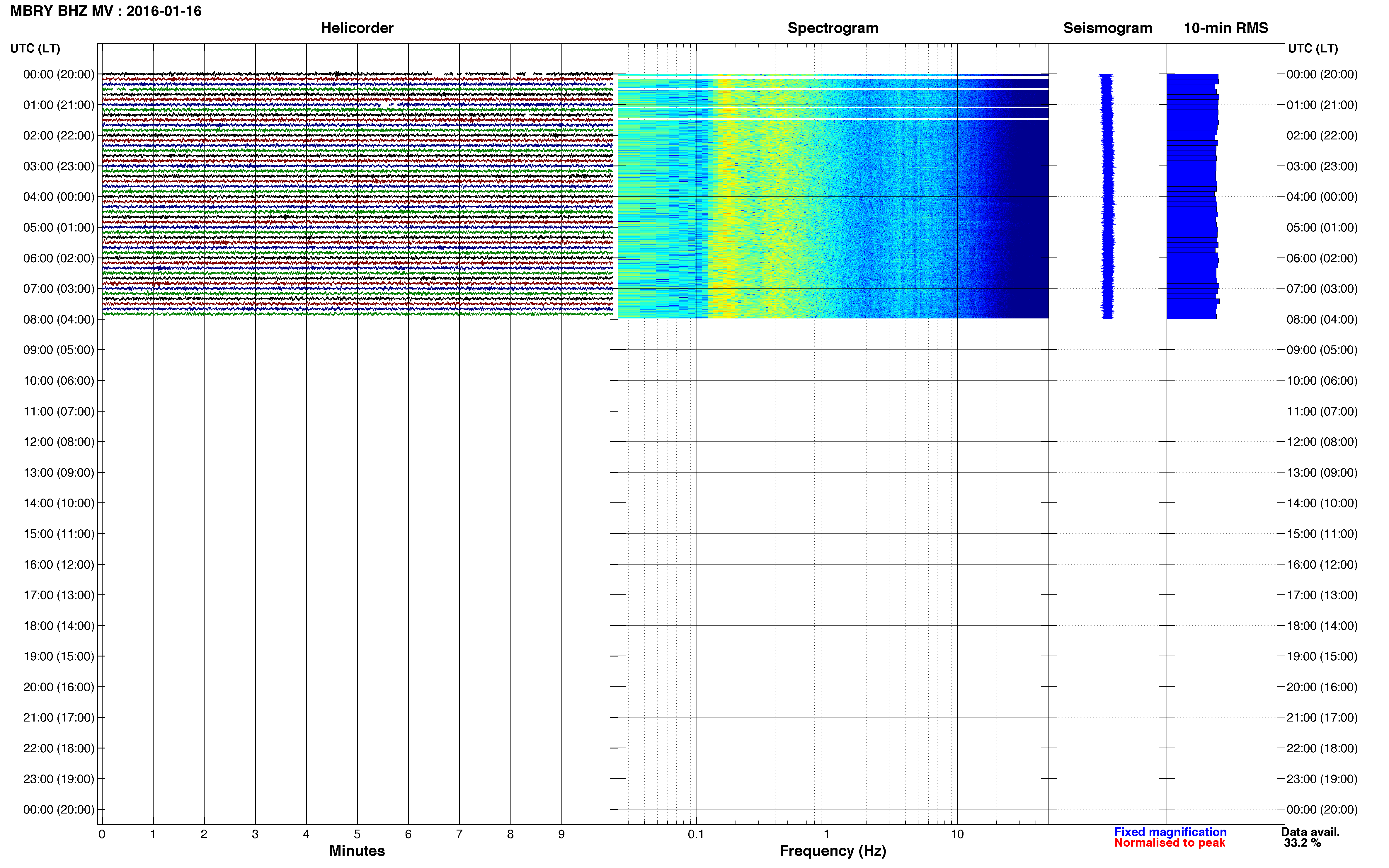Click left axis time label '08:00 (04:00)'
The image size is (1389, 868).
point(59,319)
